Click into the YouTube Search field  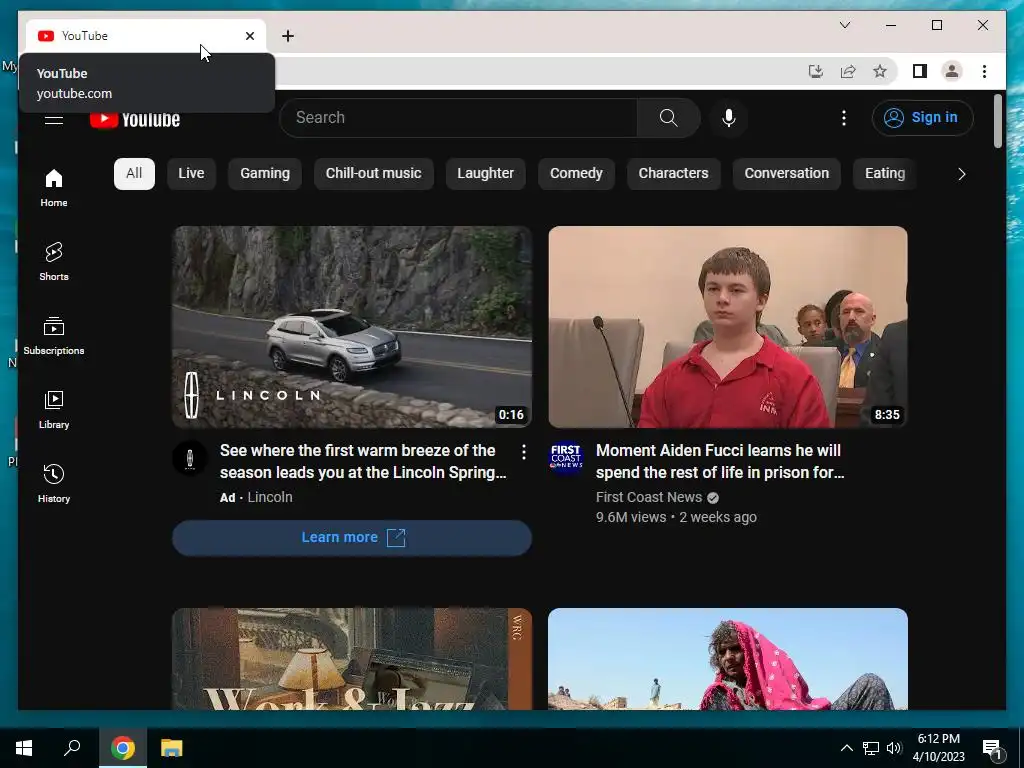(x=458, y=118)
